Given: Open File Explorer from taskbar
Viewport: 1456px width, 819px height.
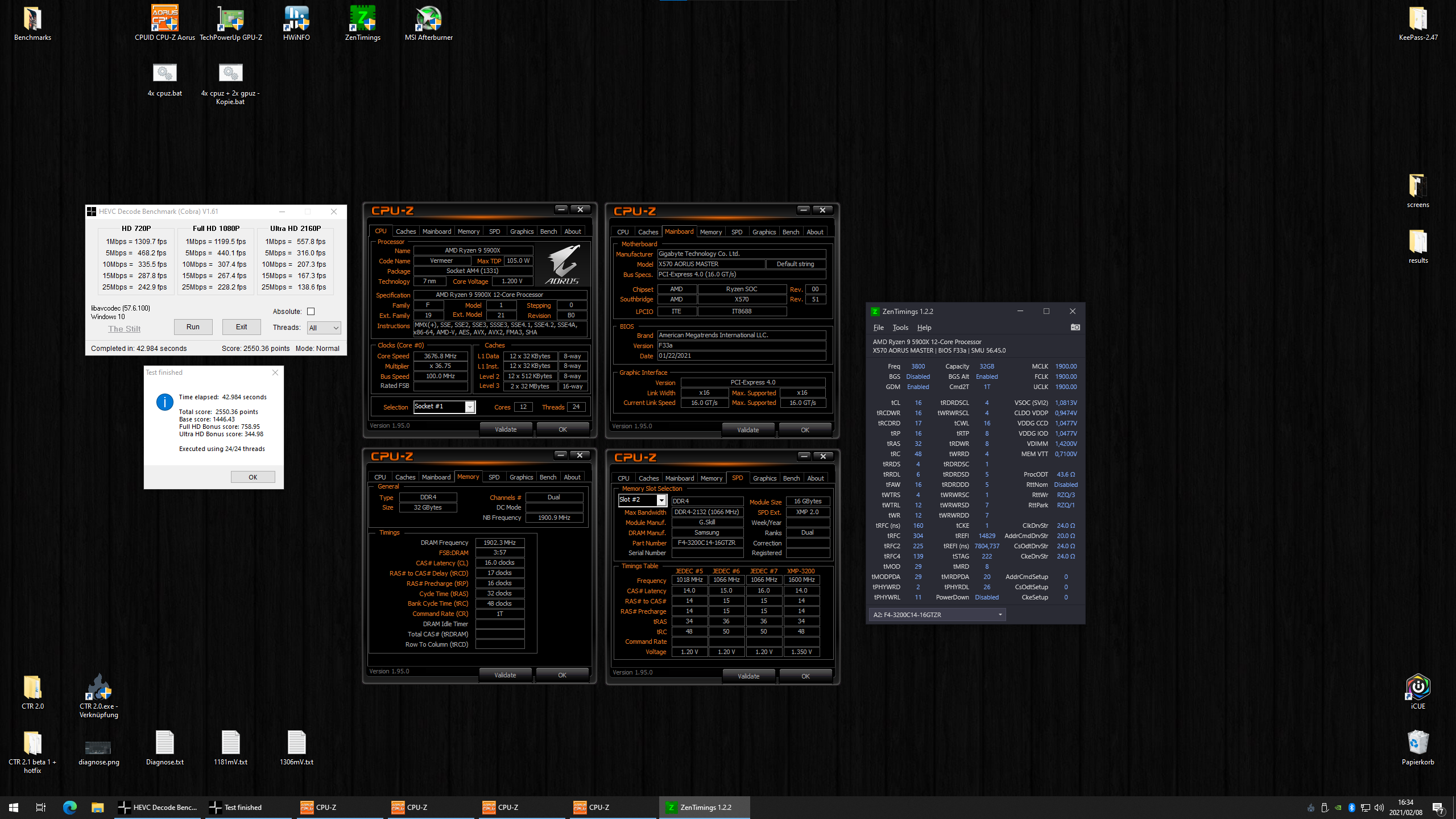Looking at the screenshot, I should 97,807.
